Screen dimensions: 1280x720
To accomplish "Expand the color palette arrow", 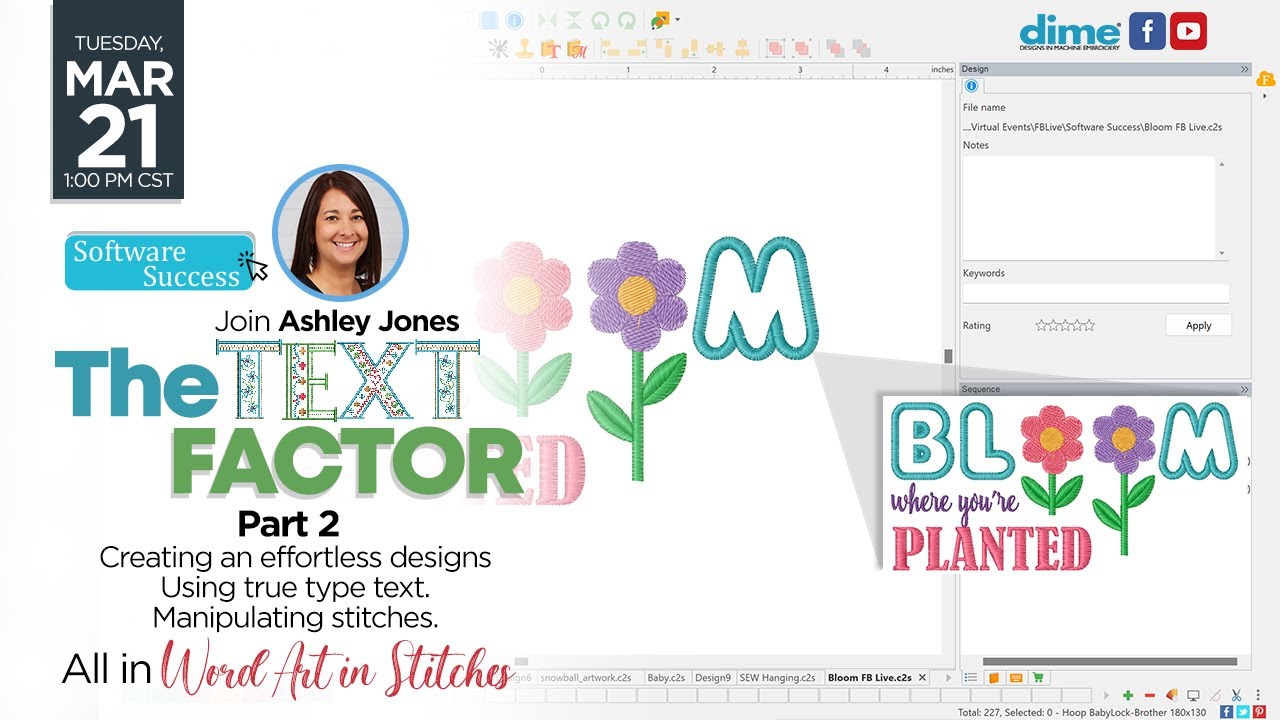I will click(1107, 695).
